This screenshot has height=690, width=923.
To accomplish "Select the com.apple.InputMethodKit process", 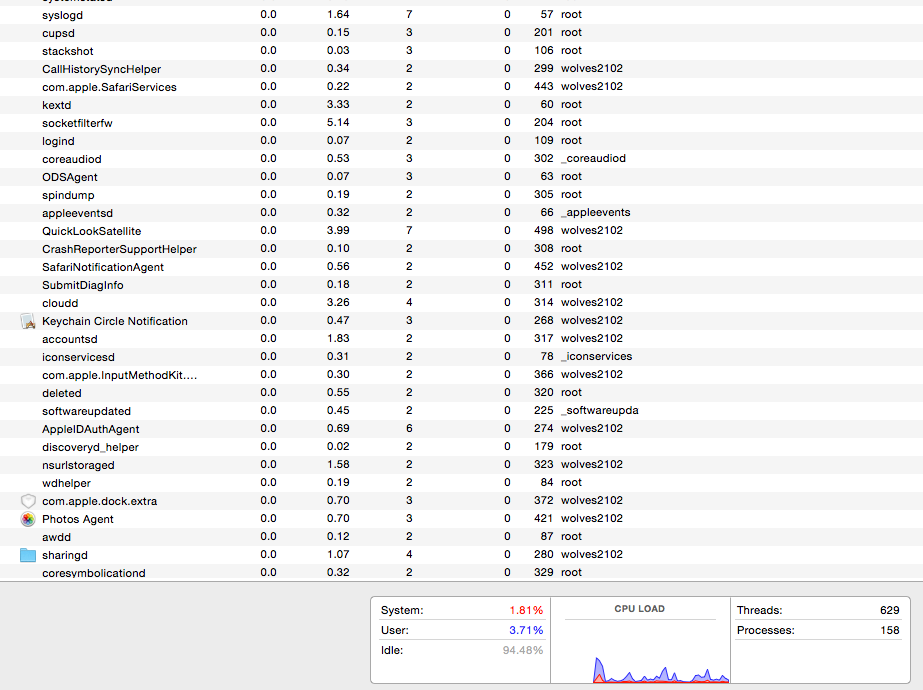I will click(462, 375).
